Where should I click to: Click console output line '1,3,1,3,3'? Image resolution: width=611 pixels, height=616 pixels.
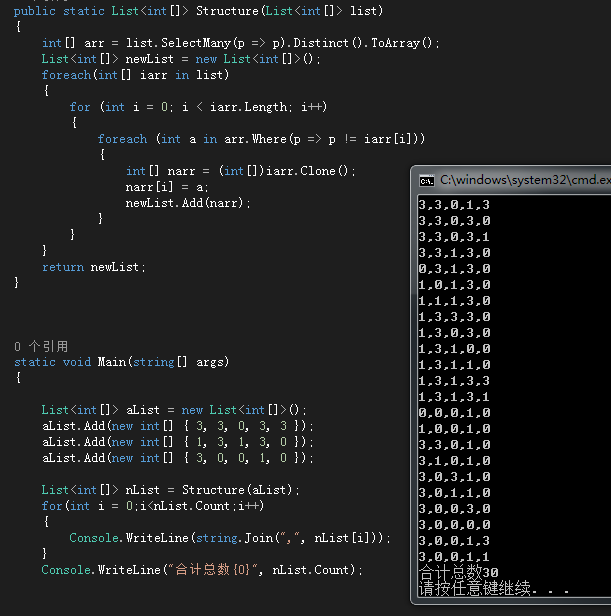point(454,381)
